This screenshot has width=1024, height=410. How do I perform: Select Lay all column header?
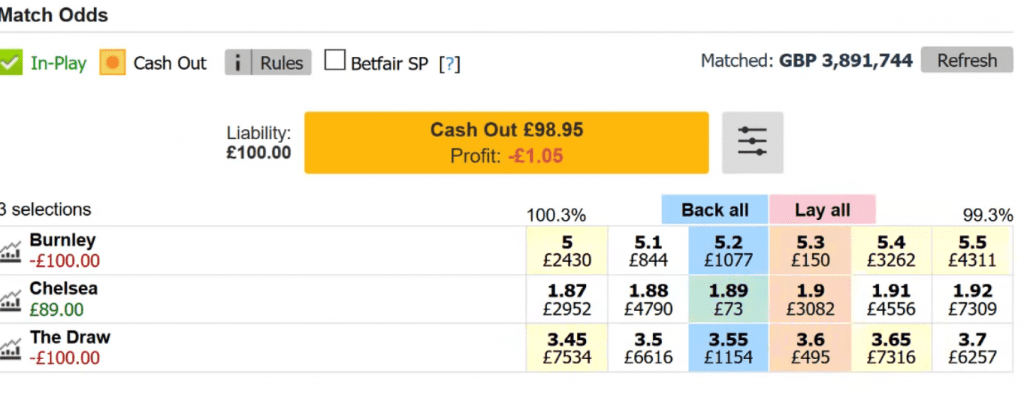point(822,210)
